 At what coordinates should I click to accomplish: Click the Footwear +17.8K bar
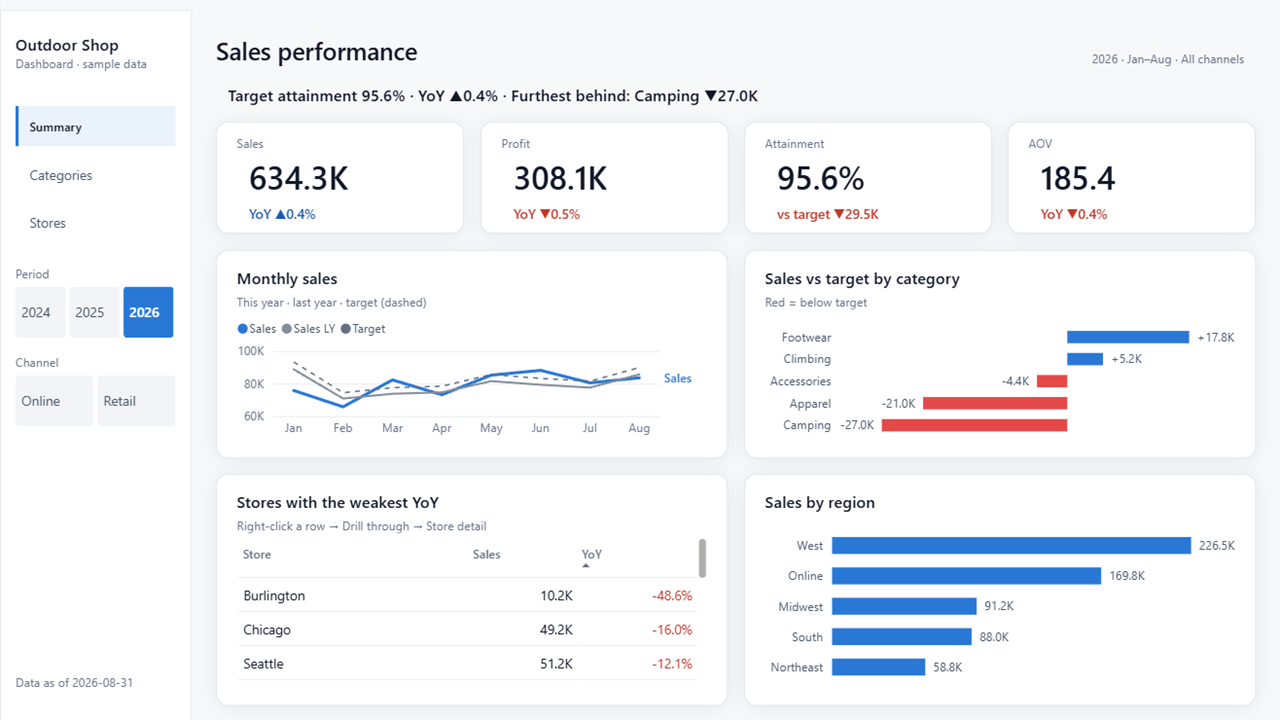[x=1128, y=337]
